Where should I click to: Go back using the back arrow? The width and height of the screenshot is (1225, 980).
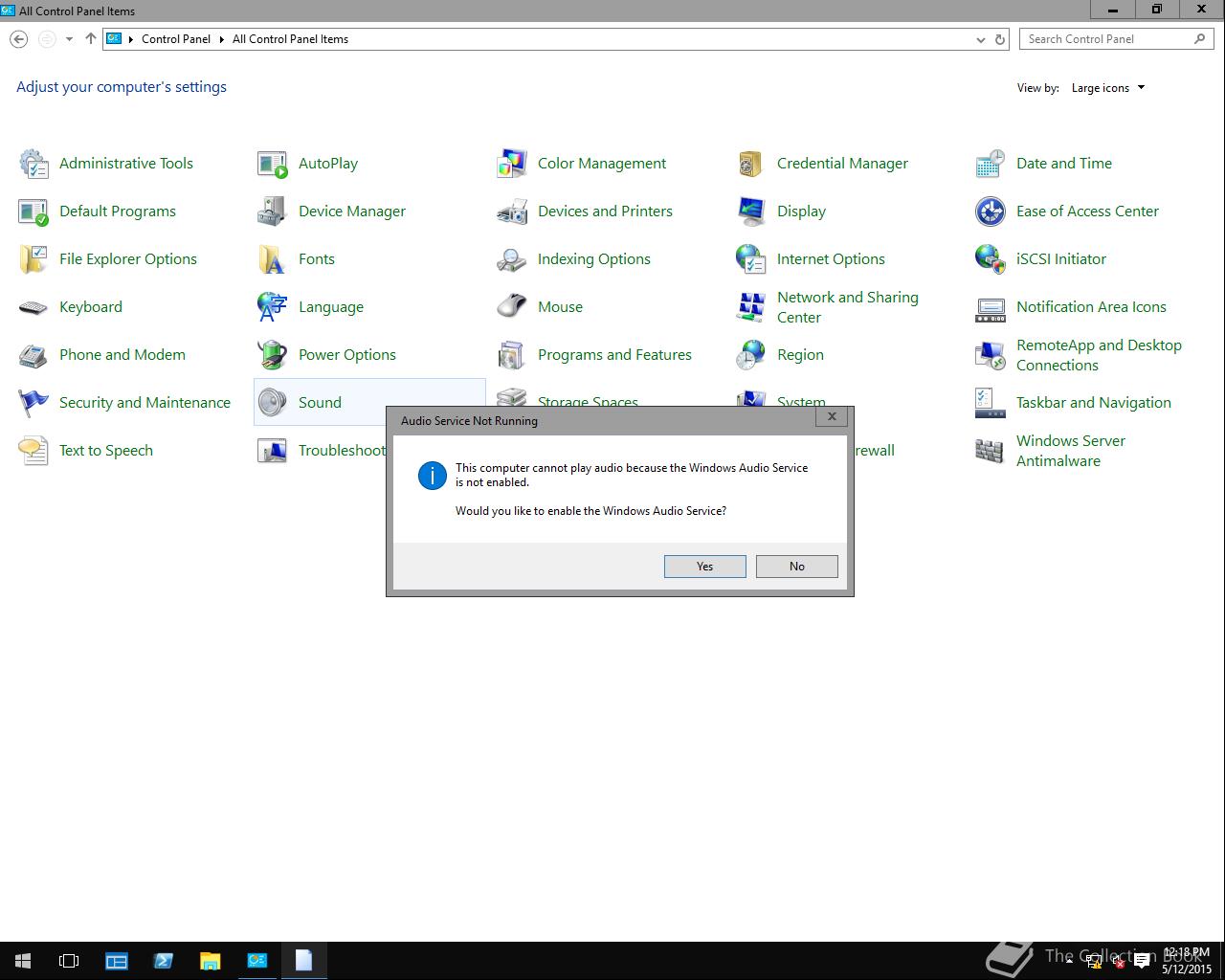point(18,39)
